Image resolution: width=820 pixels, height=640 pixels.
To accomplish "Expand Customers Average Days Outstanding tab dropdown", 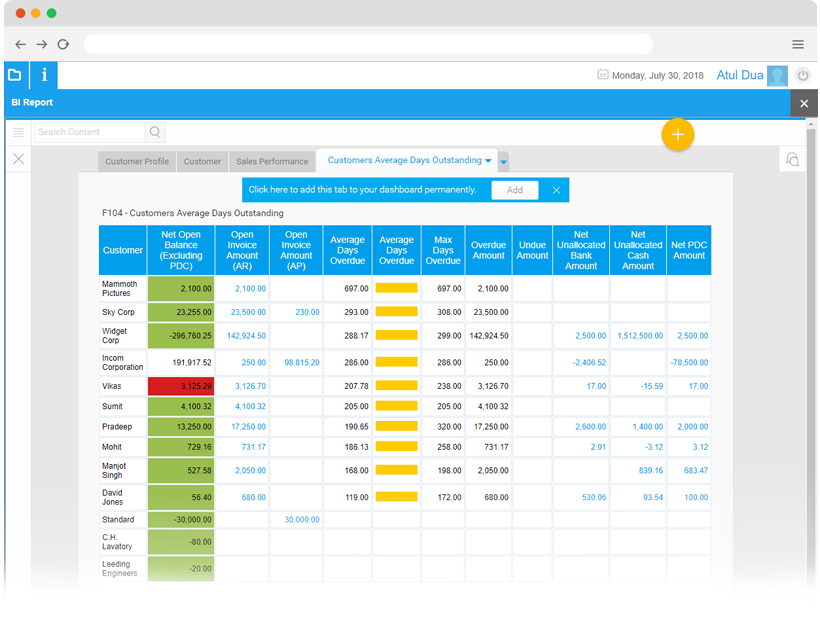I will point(488,161).
